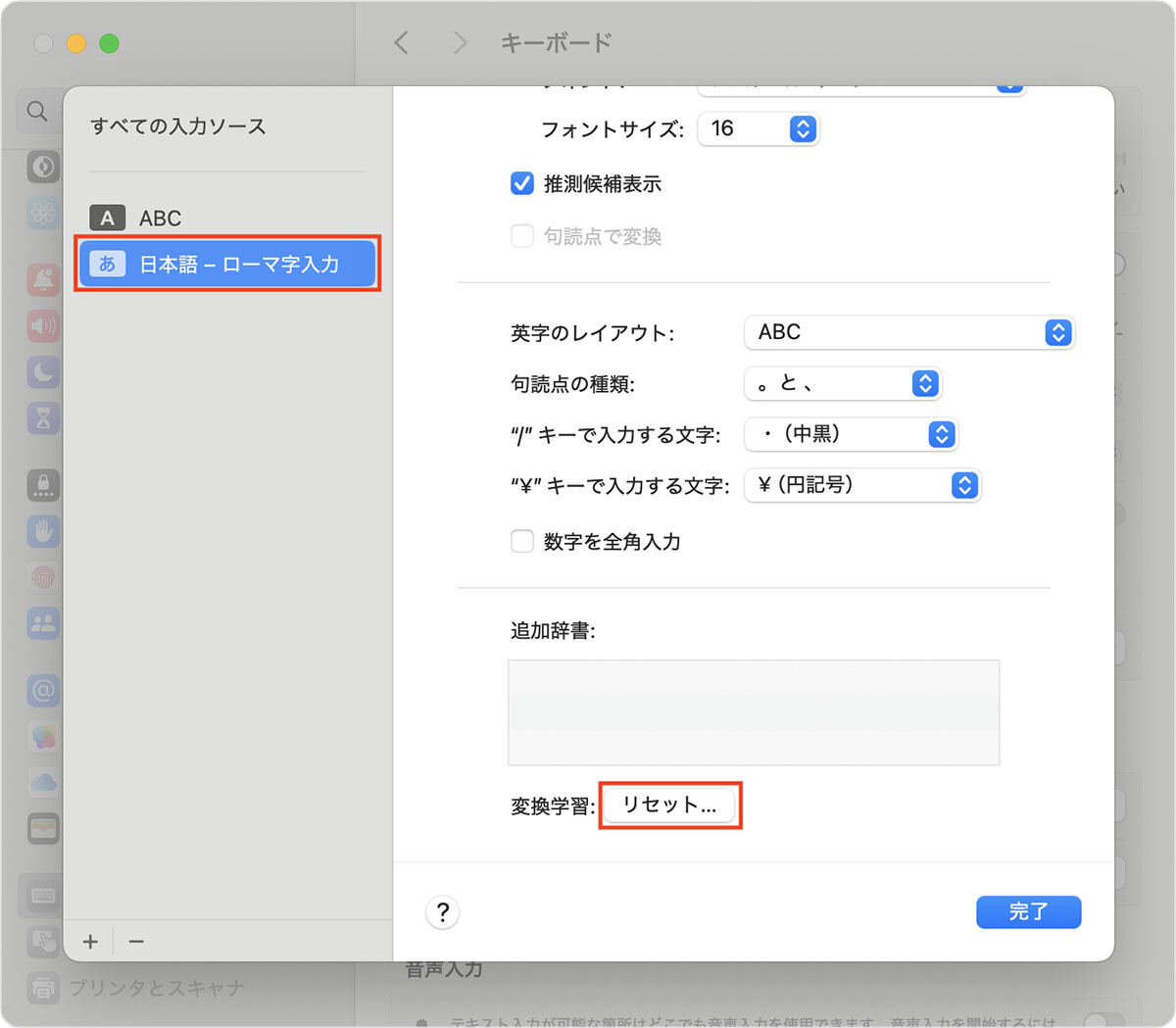The height and width of the screenshot is (1028, 1176).
Task: Open the 英字のレイアウト ABC dropdown
Action: [x=909, y=332]
